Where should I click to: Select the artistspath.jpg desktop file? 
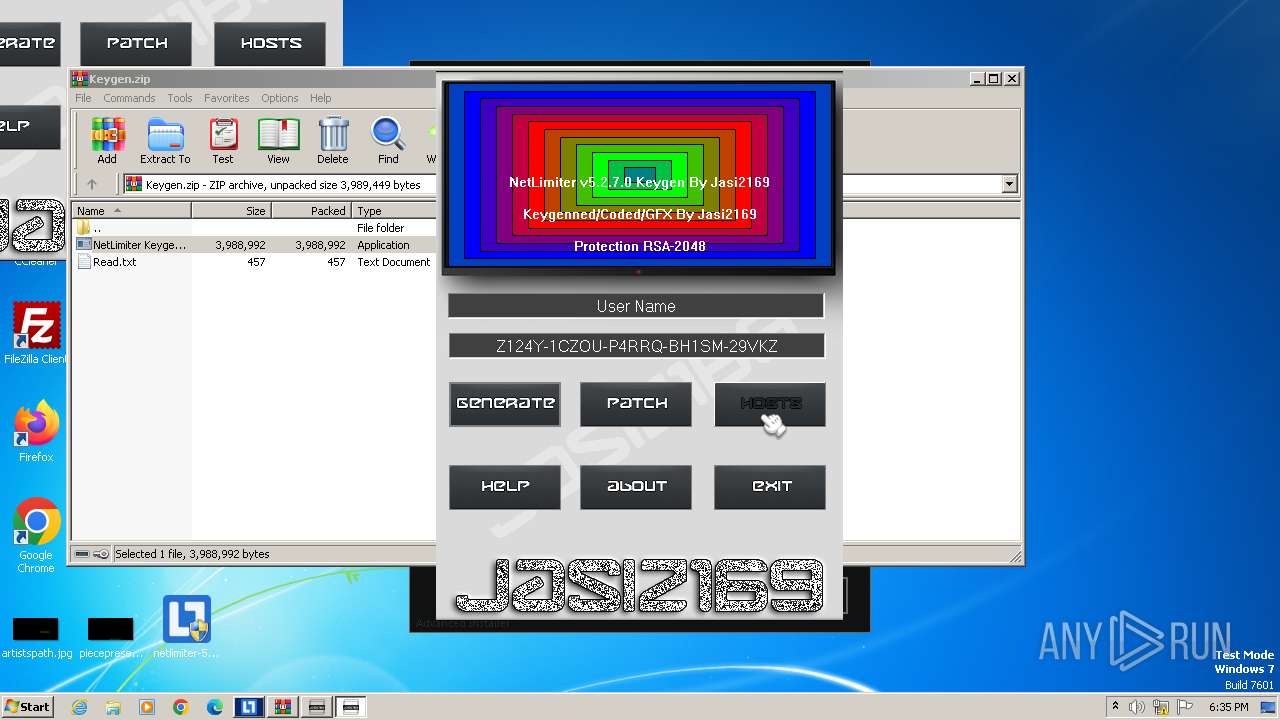36,637
